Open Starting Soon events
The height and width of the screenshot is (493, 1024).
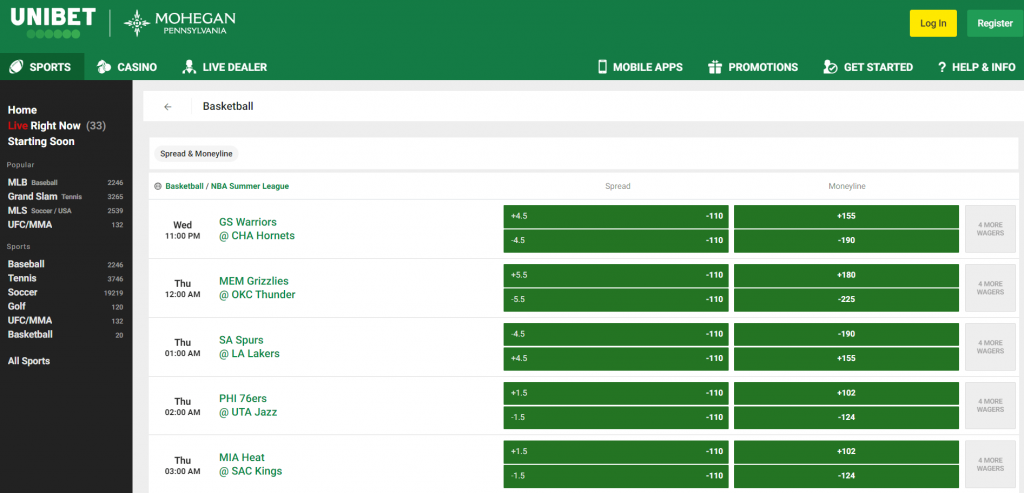click(41, 141)
